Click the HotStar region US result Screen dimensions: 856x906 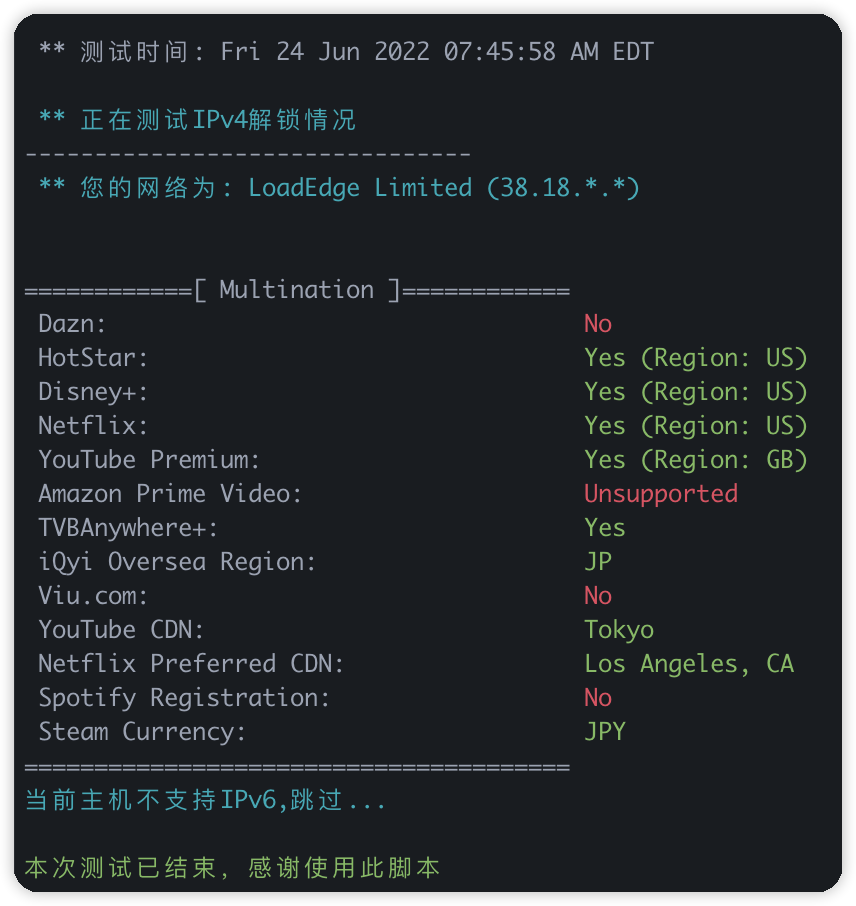[x=695, y=358]
